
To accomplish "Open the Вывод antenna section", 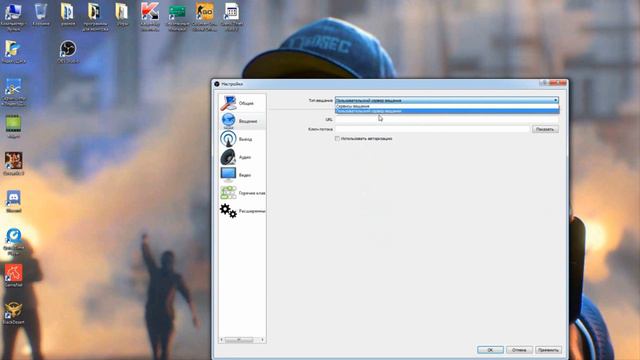I will 242,139.
